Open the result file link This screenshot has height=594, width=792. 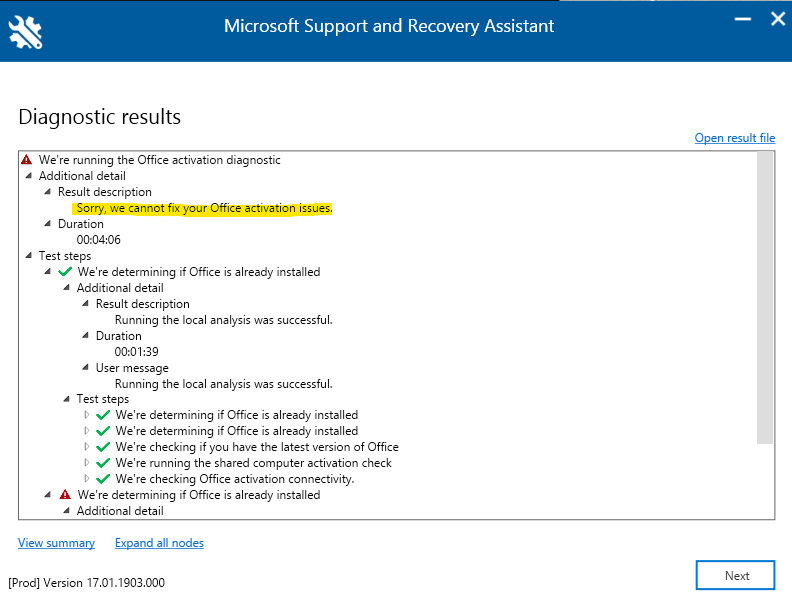click(x=734, y=138)
